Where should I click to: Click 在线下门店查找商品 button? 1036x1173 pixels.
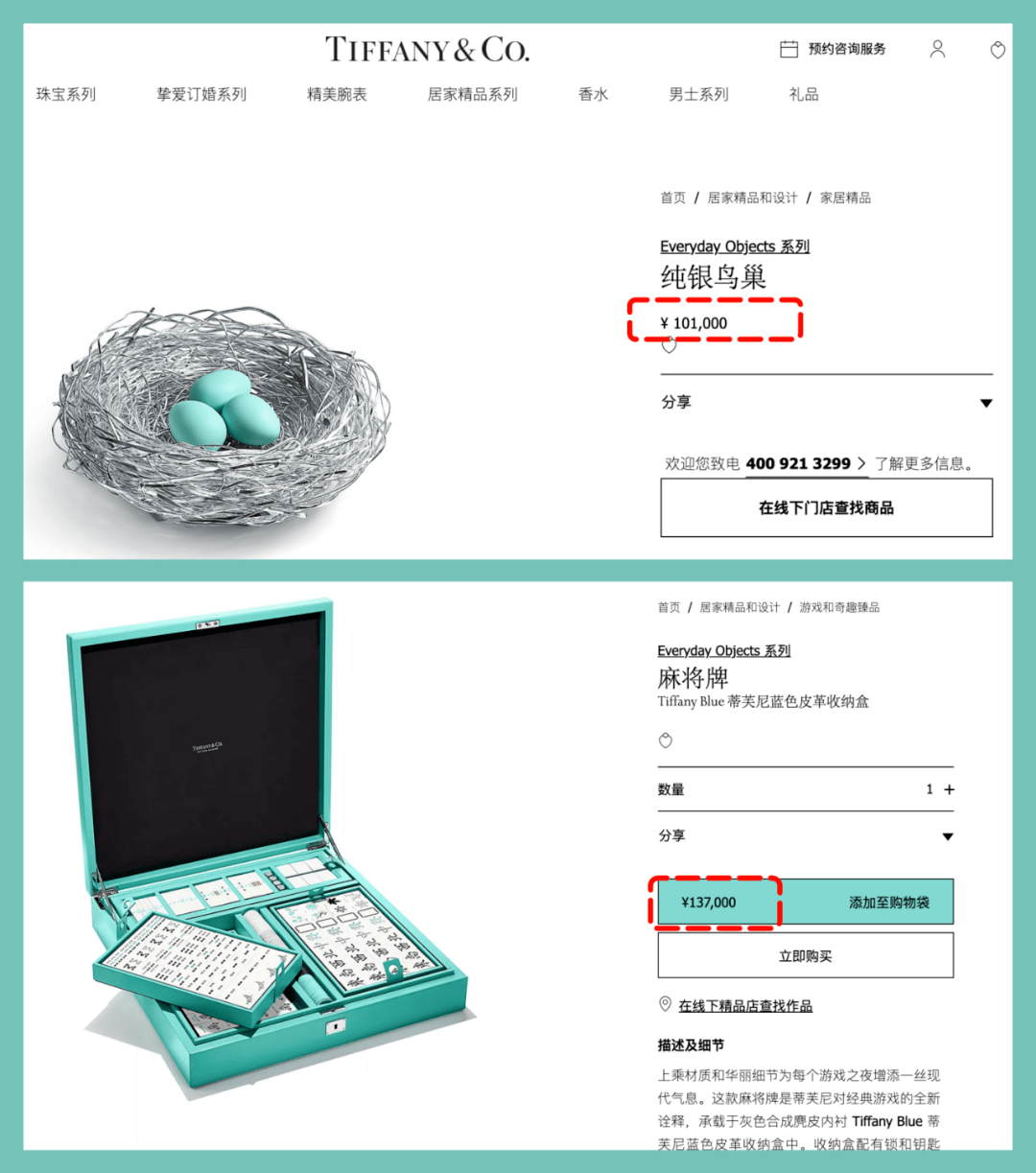point(826,507)
